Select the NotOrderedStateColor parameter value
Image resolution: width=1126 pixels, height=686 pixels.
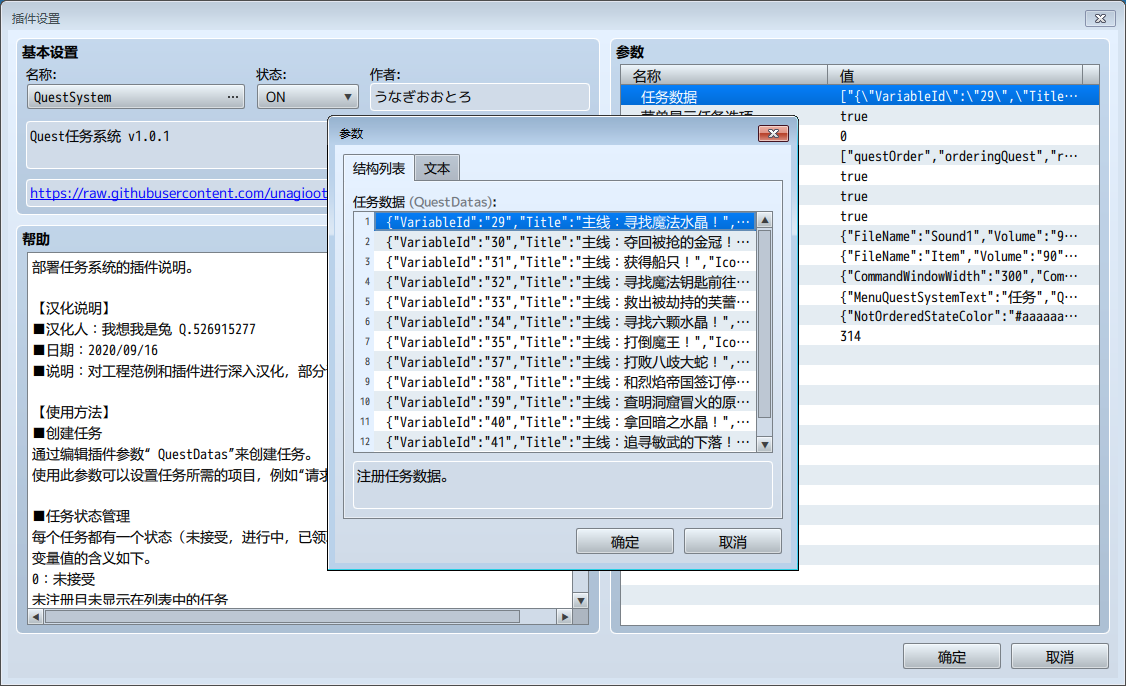[959, 316]
